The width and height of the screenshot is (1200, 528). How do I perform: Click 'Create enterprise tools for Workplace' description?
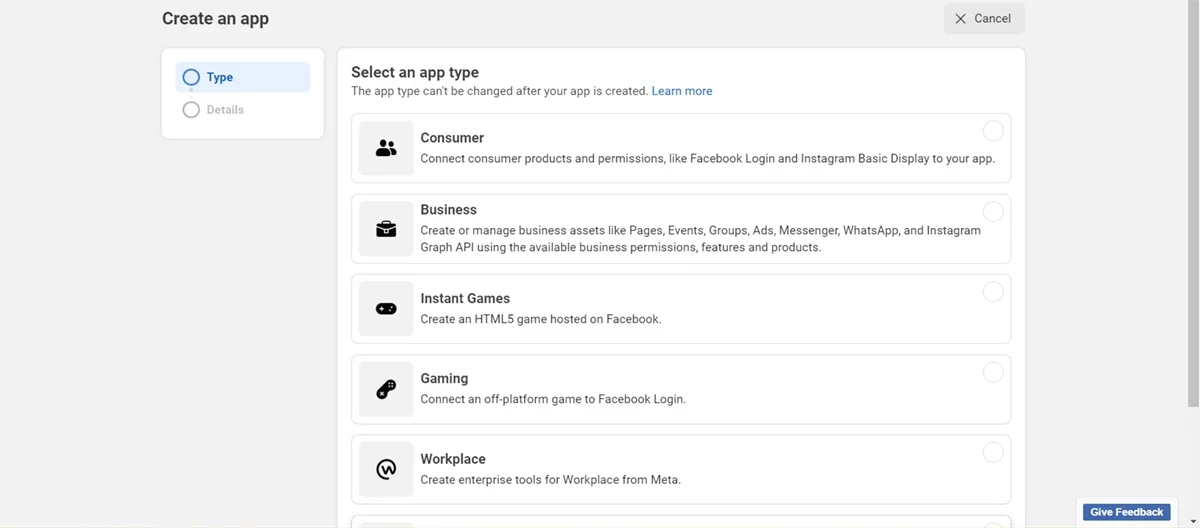click(x=550, y=480)
